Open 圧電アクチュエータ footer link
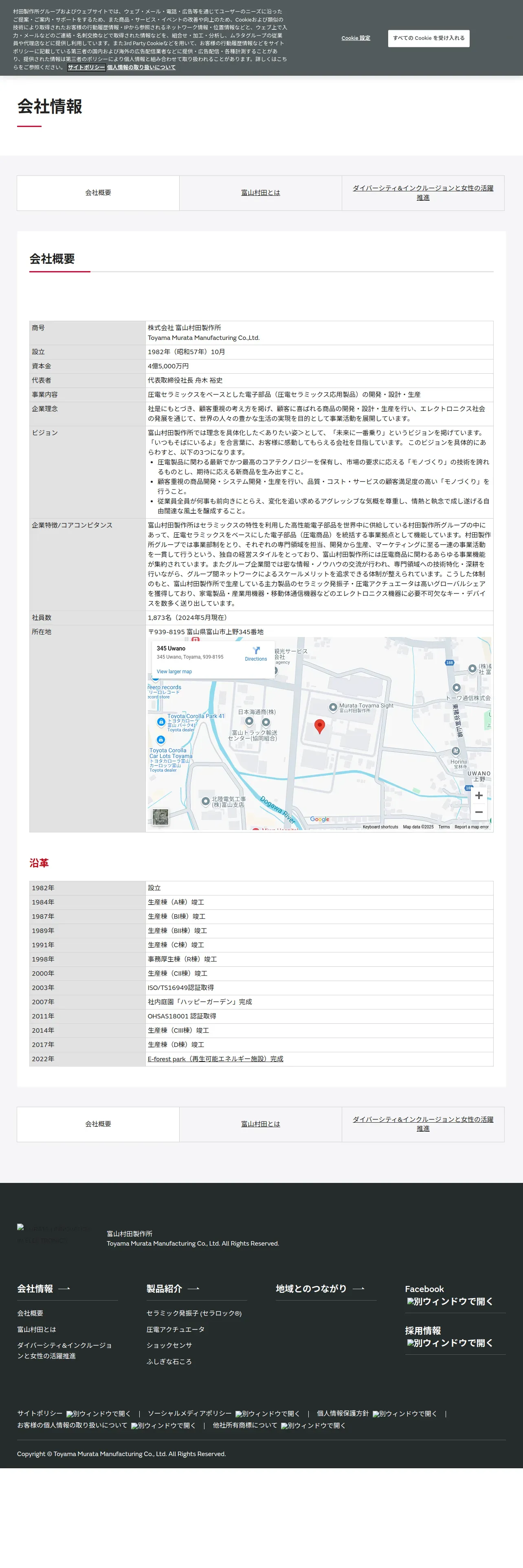 point(175,1329)
